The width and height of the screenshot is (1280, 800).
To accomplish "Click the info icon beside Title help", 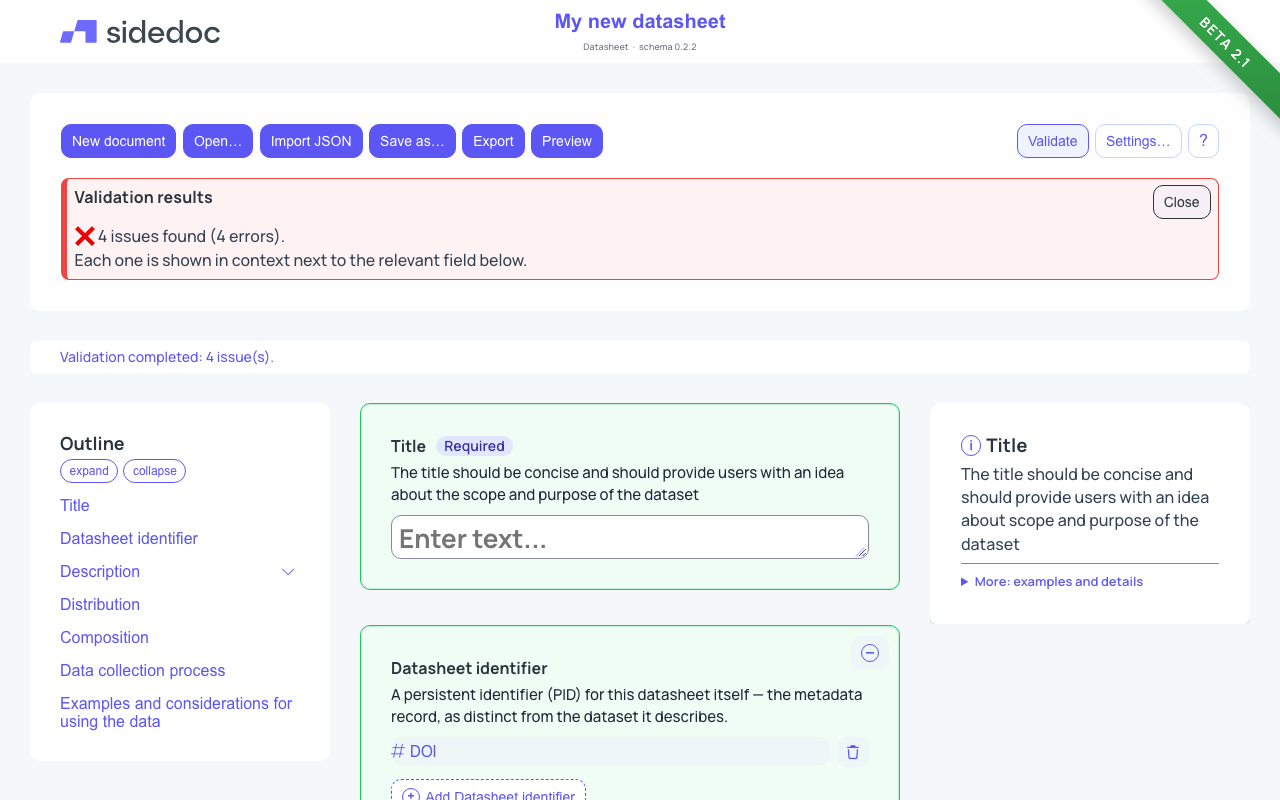I will [970, 446].
